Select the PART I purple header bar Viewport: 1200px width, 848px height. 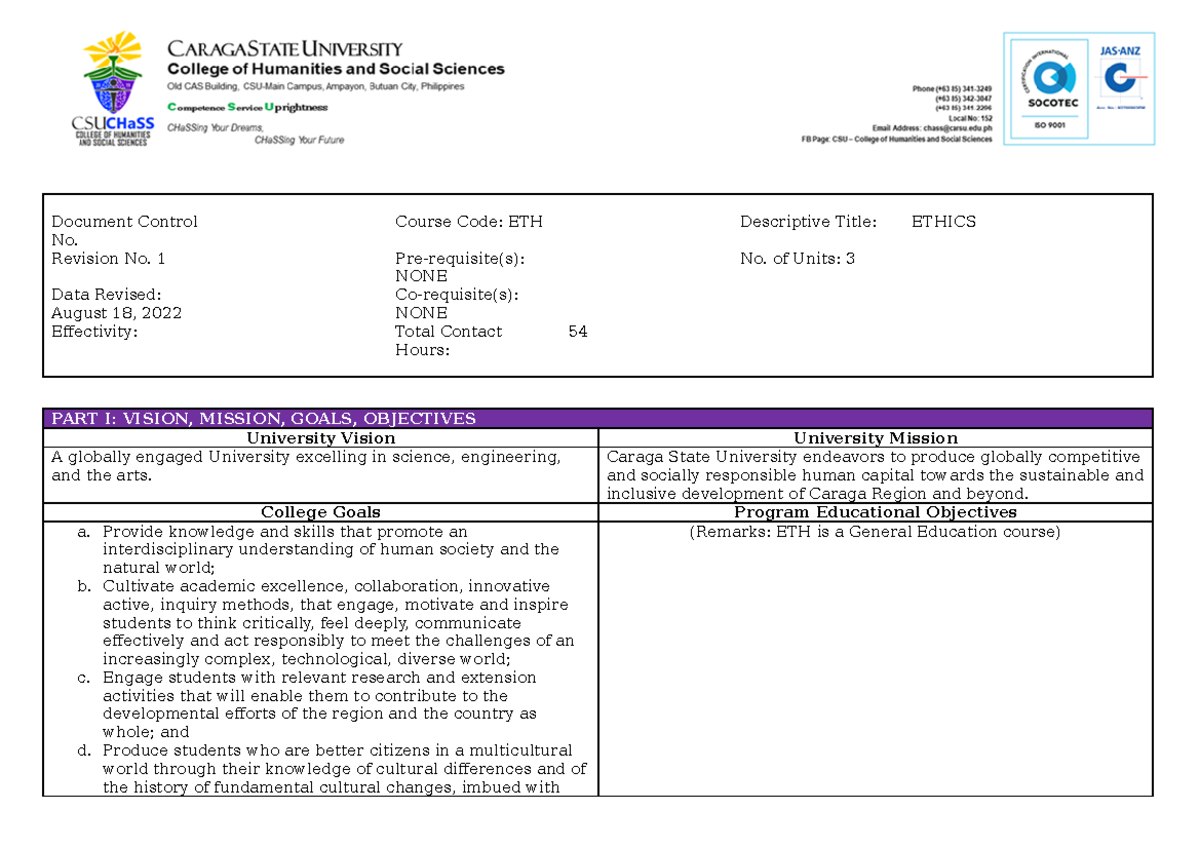[265, 418]
